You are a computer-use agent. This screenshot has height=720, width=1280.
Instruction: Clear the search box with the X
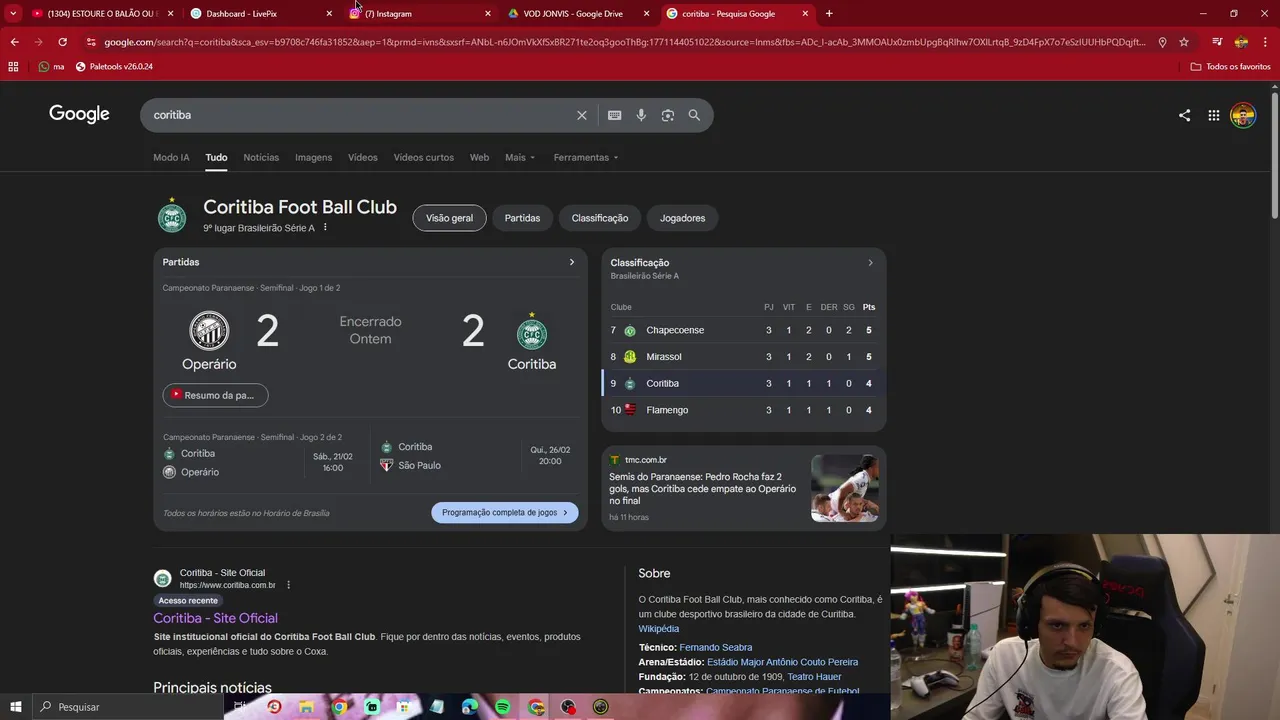[x=582, y=115]
